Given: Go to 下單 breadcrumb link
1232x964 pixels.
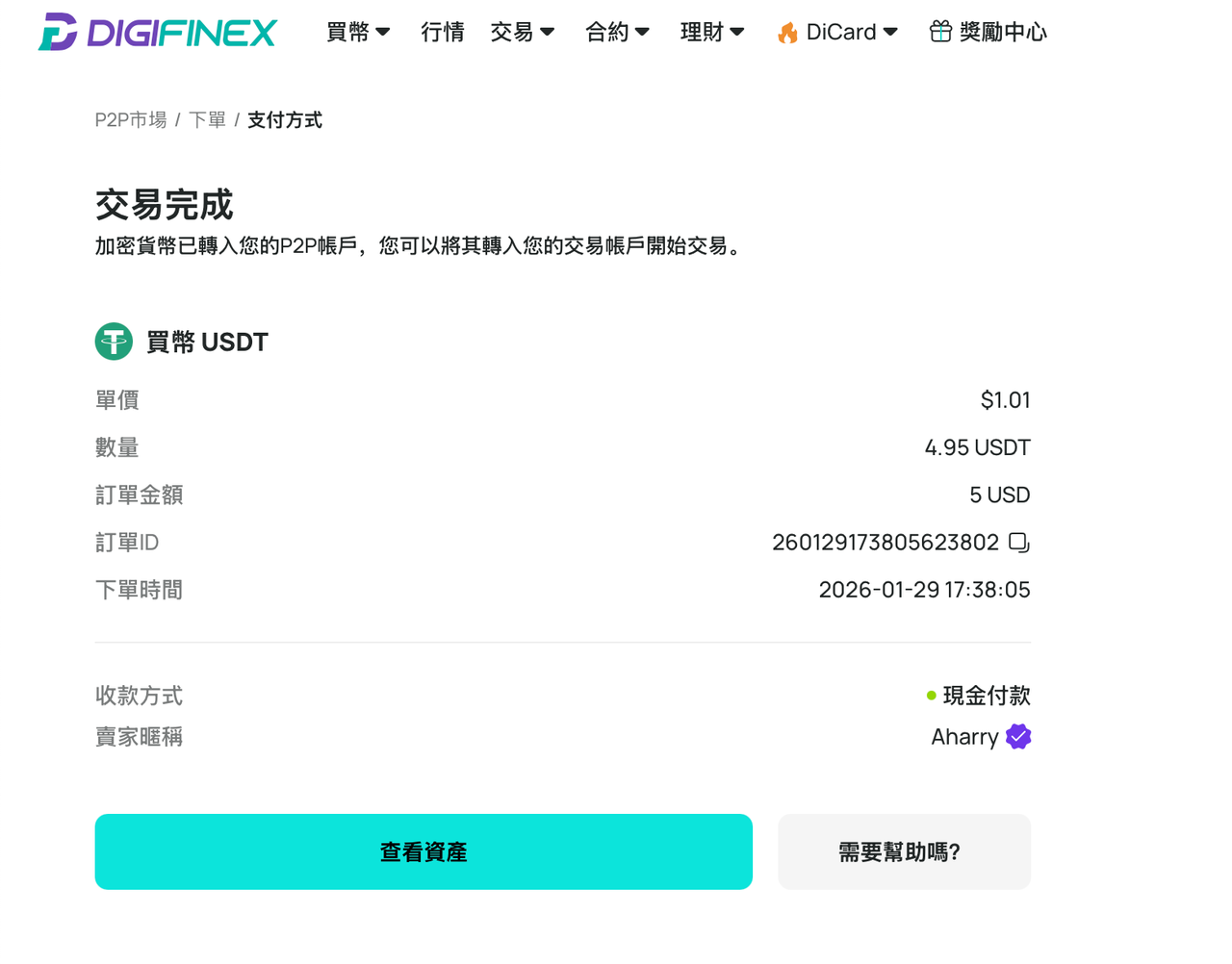Looking at the screenshot, I should pyautogui.click(x=207, y=120).
